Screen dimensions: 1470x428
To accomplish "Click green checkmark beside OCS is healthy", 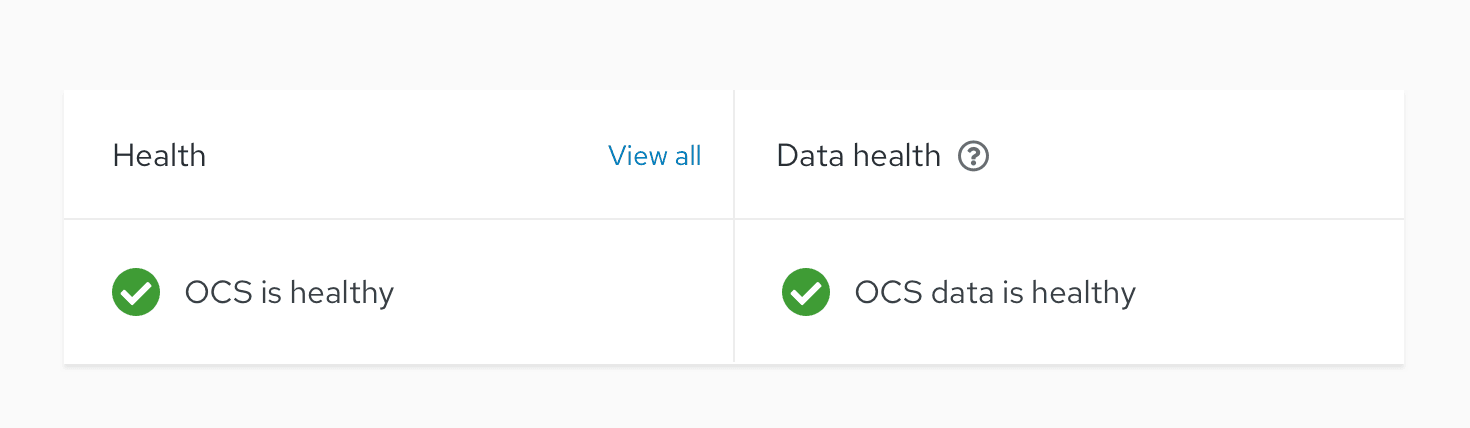I will [x=136, y=292].
